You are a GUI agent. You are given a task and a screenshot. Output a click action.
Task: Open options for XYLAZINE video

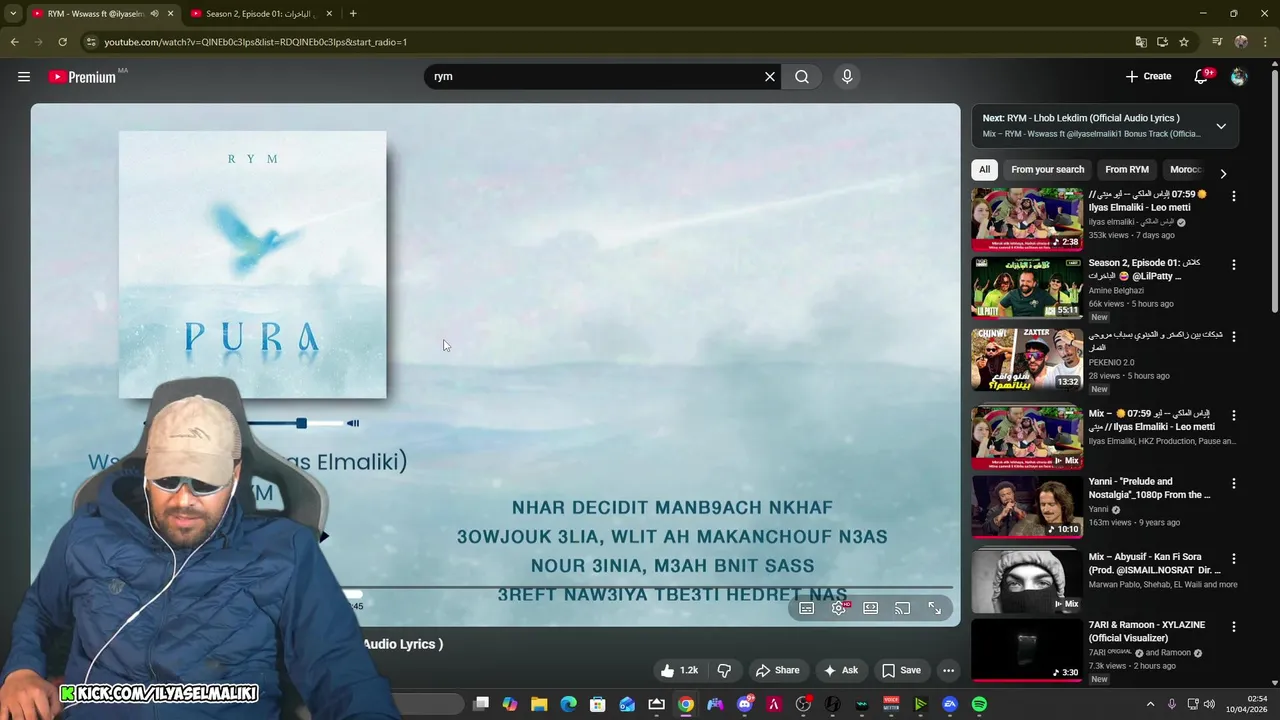coord(1234,627)
